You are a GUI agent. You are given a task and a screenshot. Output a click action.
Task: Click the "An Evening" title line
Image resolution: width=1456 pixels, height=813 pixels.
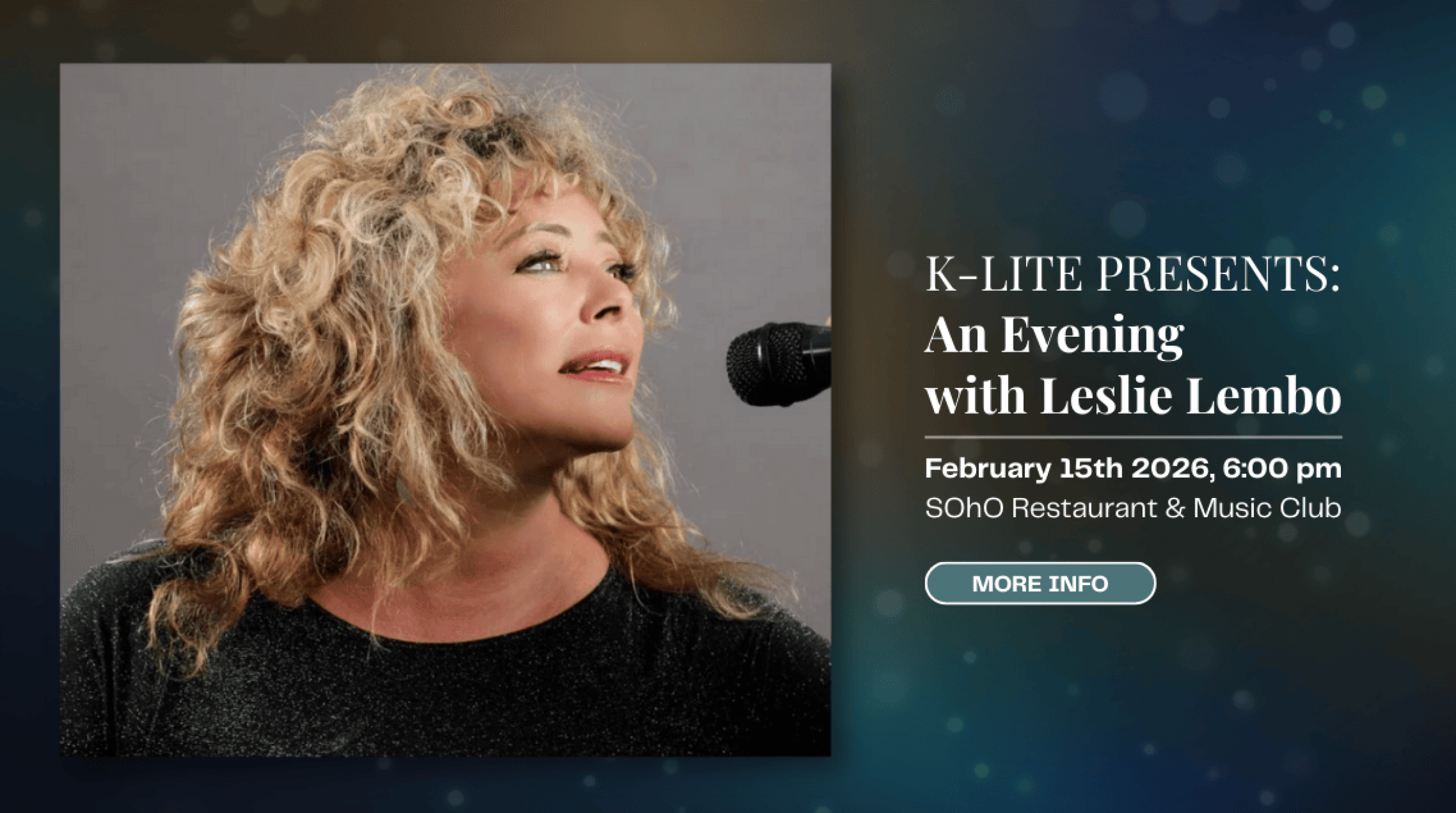[x=1054, y=336]
